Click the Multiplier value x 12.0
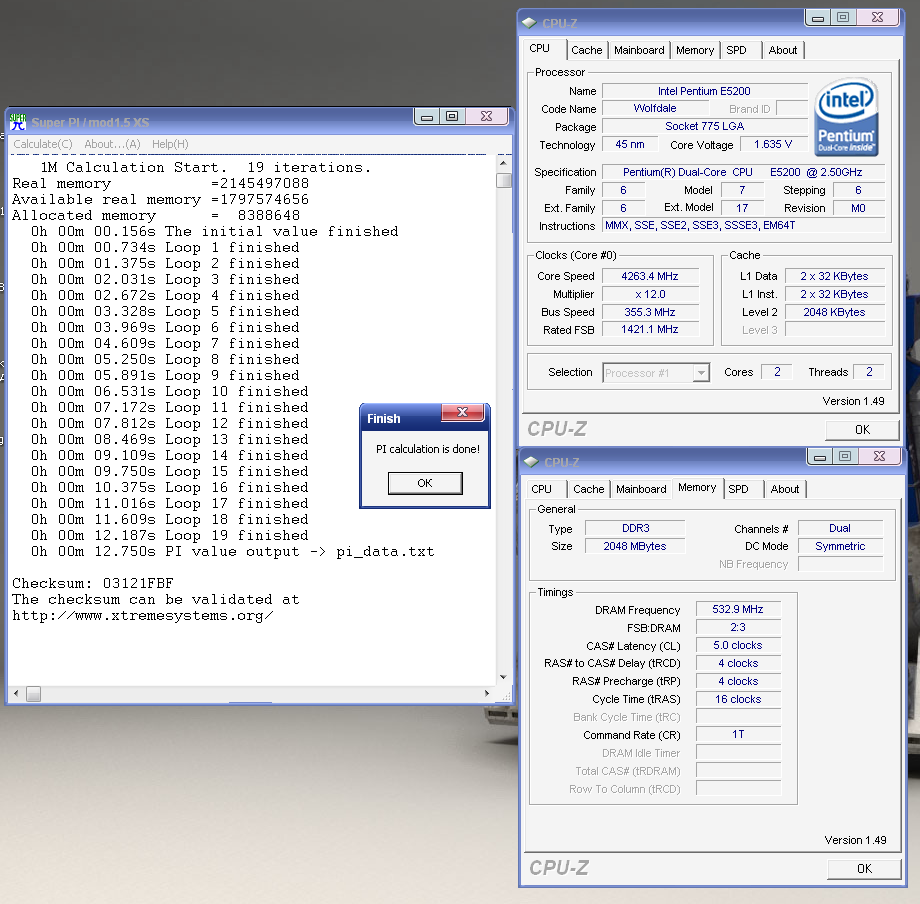The height and width of the screenshot is (904, 920). click(x=650, y=294)
